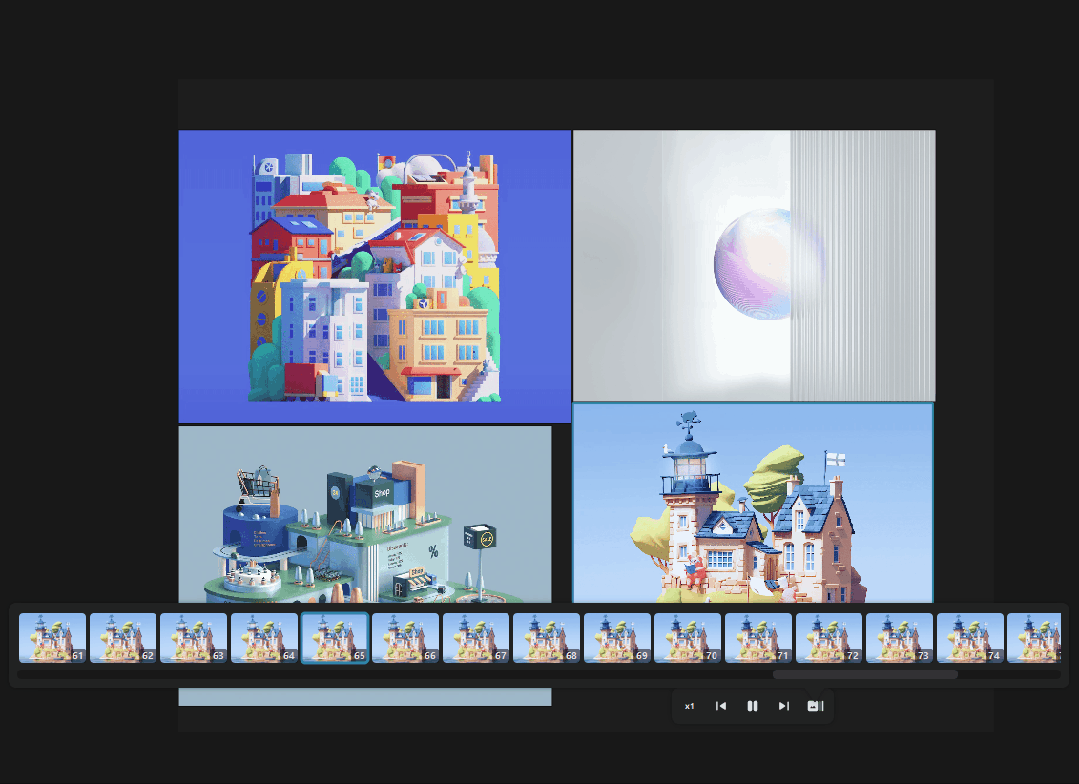Click the frame strip horizontal scrollbar thumb
This screenshot has width=1079, height=784.
865,675
